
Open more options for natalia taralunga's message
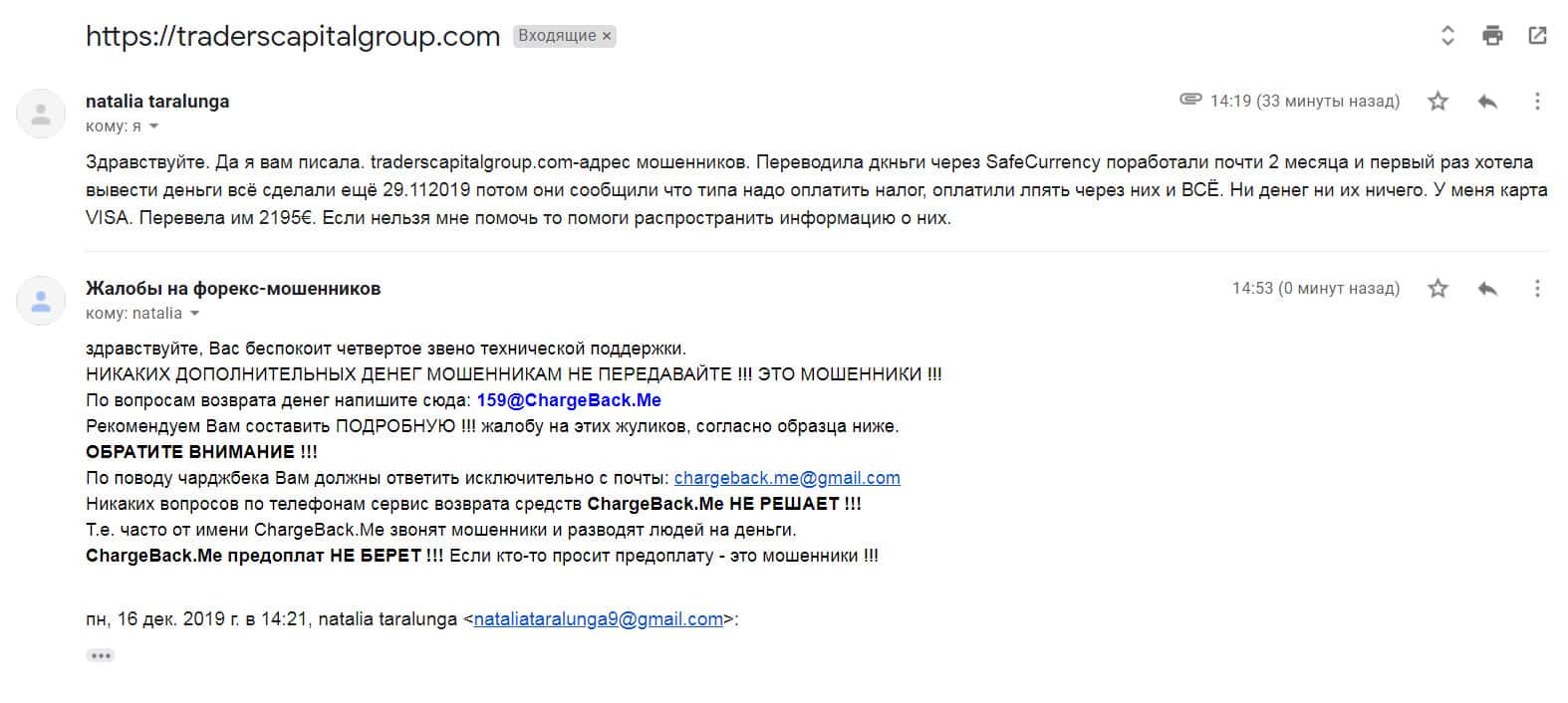(1537, 102)
